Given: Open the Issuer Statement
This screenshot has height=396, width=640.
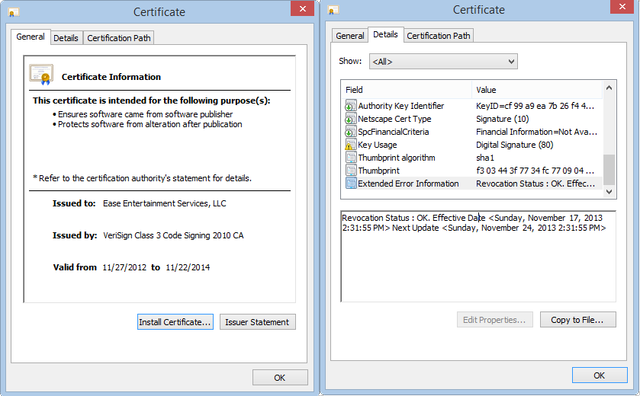Looking at the screenshot, I should pos(257,322).
